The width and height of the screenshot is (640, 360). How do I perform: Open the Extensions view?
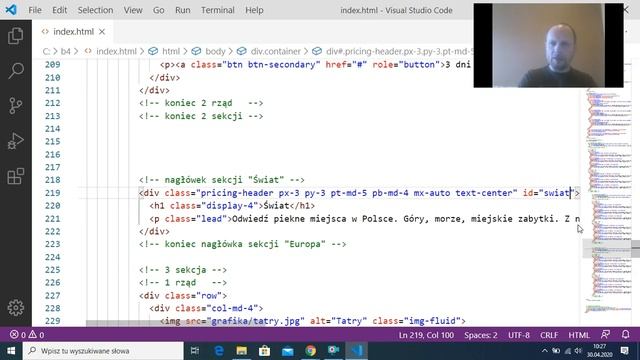click(x=16, y=176)
